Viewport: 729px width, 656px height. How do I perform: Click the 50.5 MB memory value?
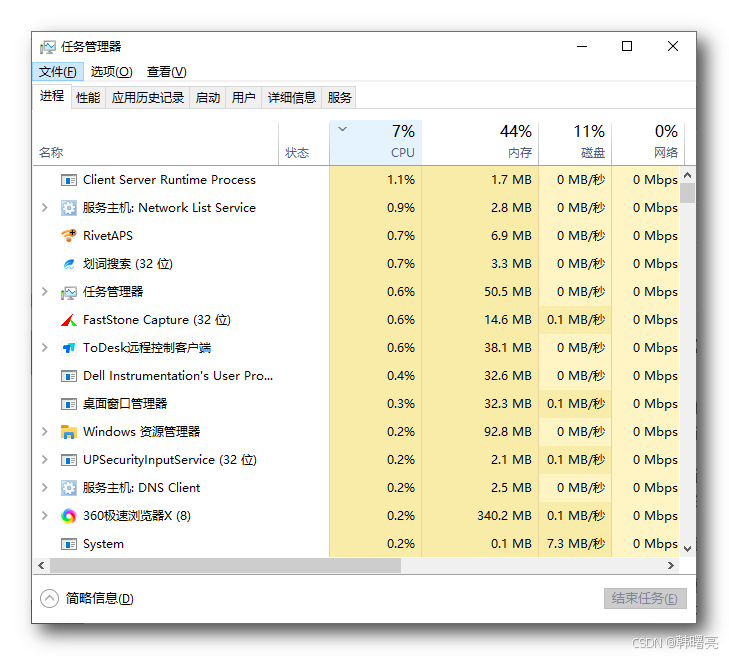click(508, 292)
